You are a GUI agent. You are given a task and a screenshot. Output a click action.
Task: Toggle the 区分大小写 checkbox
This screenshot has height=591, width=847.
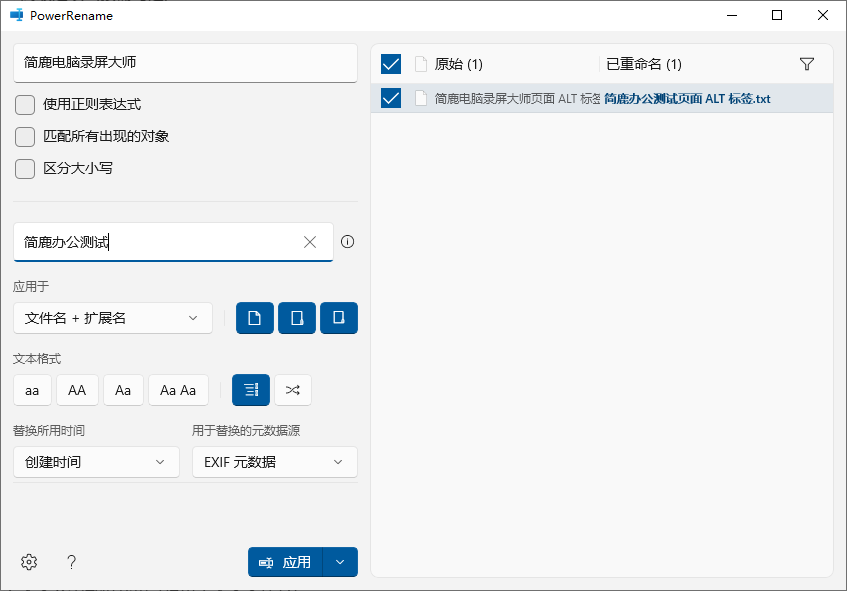(x=25, y=168)
